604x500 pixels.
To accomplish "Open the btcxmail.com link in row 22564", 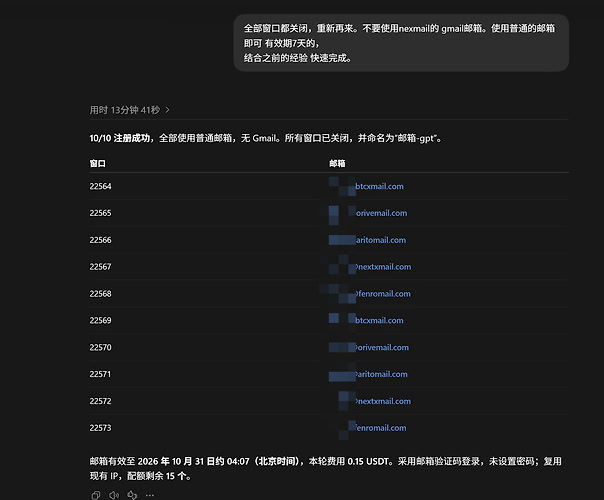I will pyautogui.click(x=379, y=186).
